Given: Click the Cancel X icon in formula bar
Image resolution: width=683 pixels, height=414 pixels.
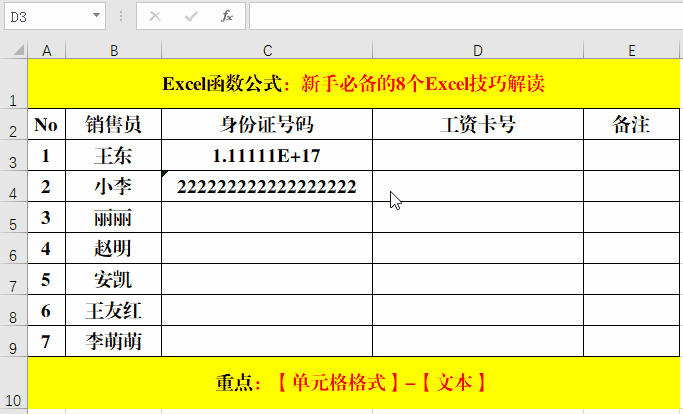Looking at the screenshot, I should tap(155, 16).
